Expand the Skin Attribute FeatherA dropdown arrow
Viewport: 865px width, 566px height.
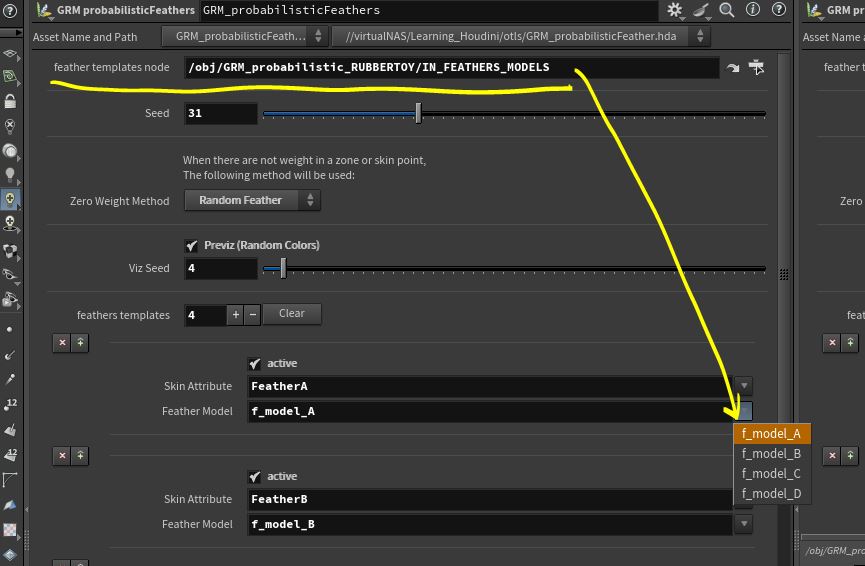(743, 386)
